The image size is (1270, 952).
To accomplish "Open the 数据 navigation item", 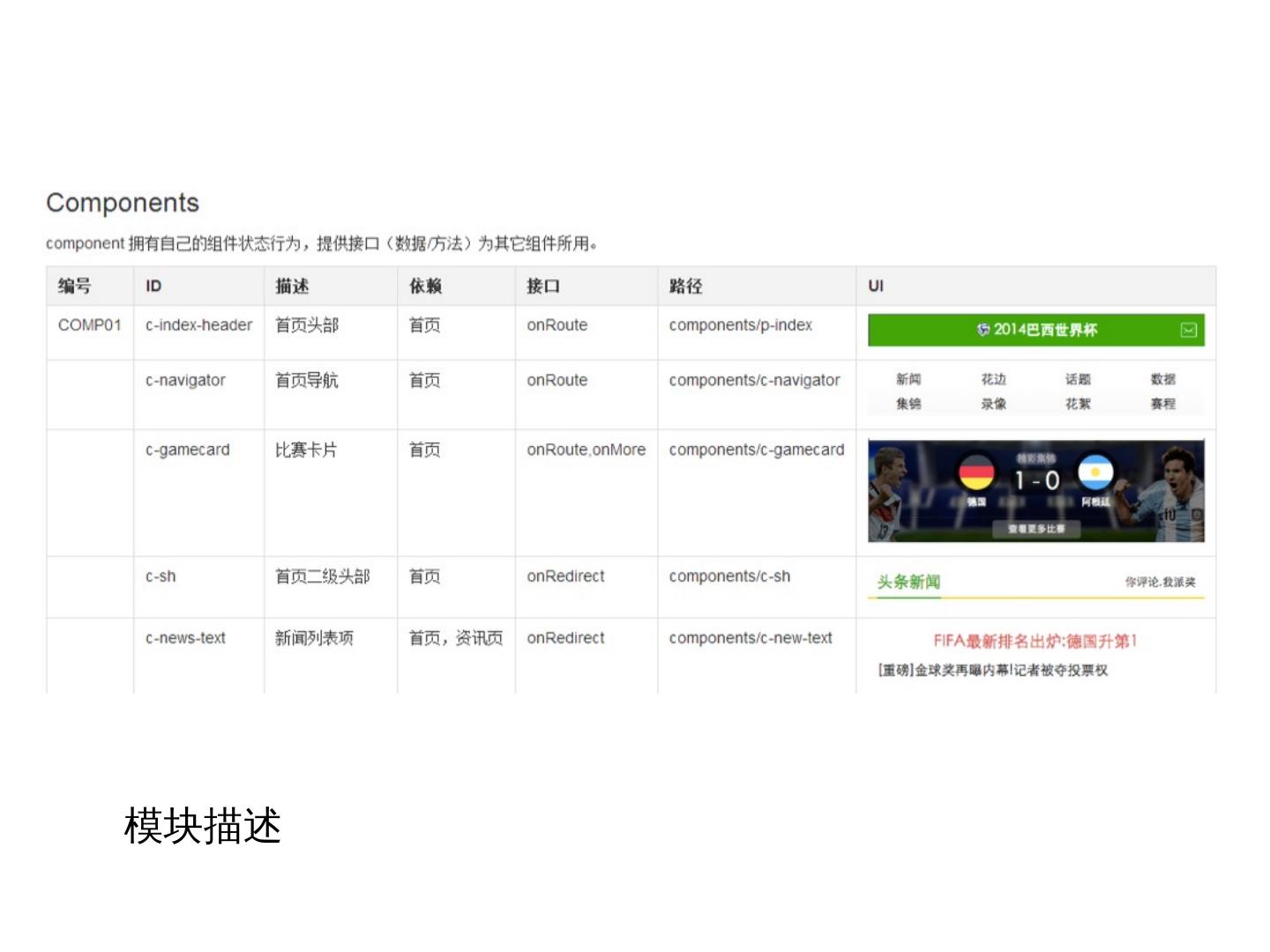I will tap(1163, 379).
